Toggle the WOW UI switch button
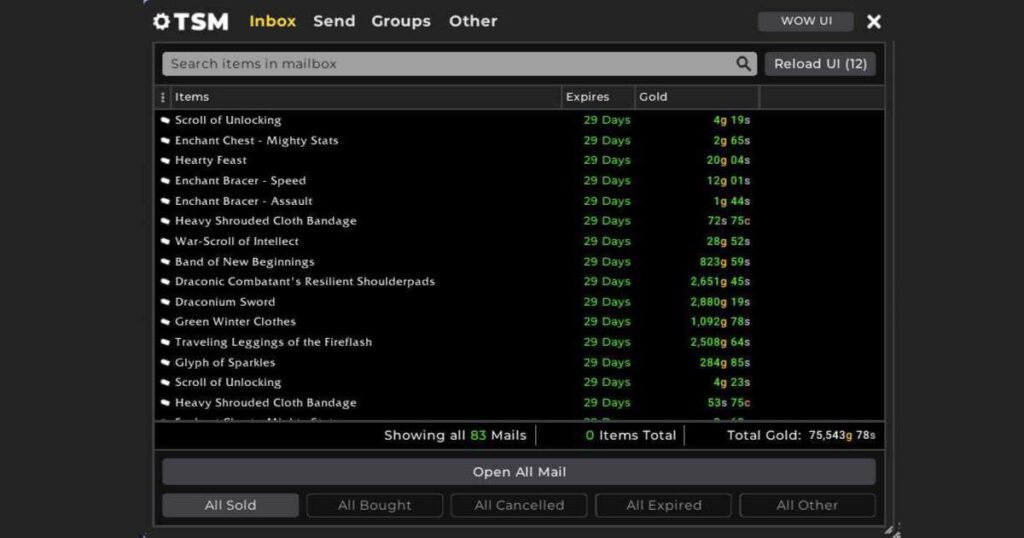The image size is (1024, 538). coord(805,21)
